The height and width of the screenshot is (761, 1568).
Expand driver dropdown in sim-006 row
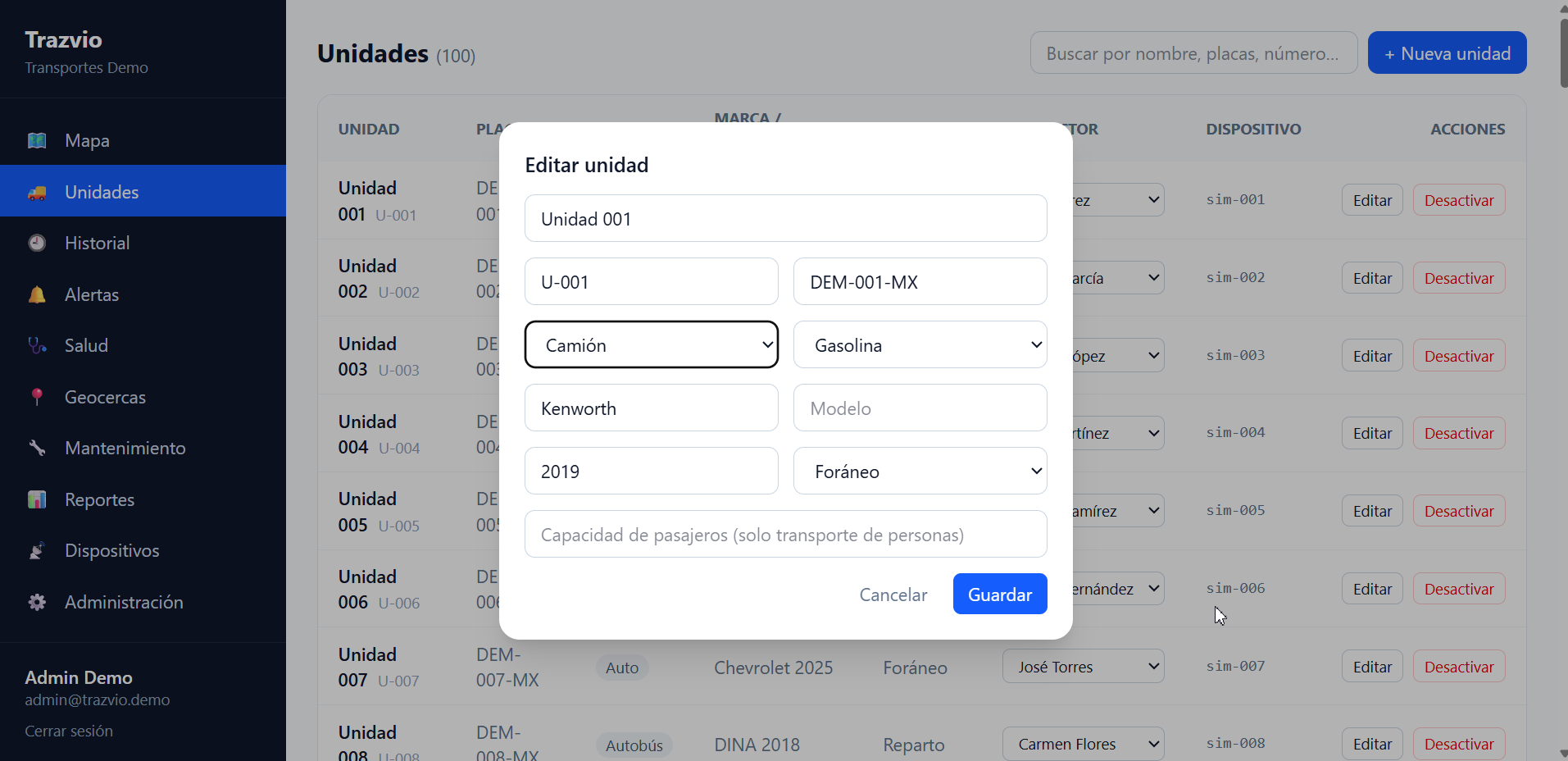(1118, 589)
